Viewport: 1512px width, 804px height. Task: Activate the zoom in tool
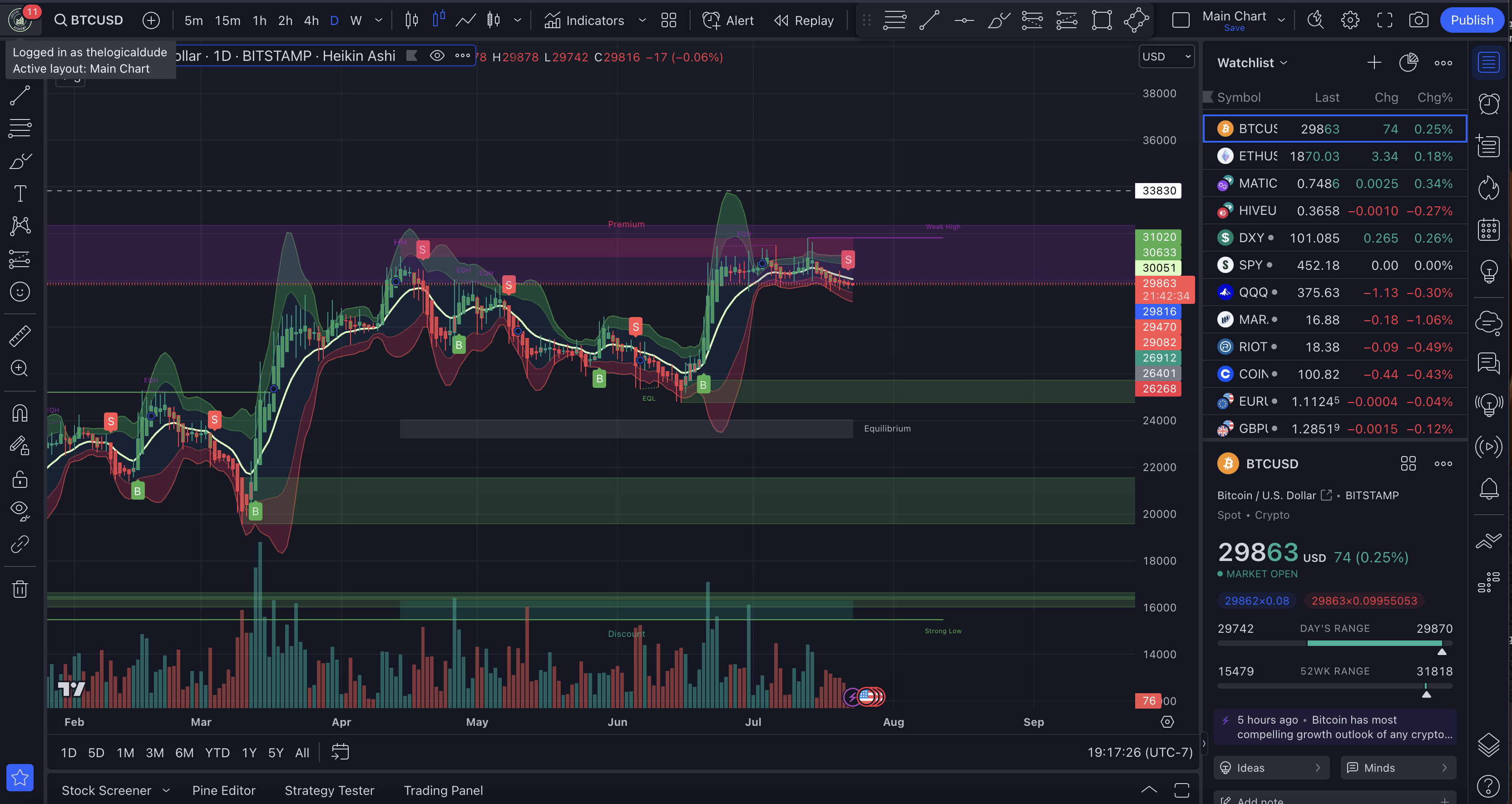coord(20,369)
